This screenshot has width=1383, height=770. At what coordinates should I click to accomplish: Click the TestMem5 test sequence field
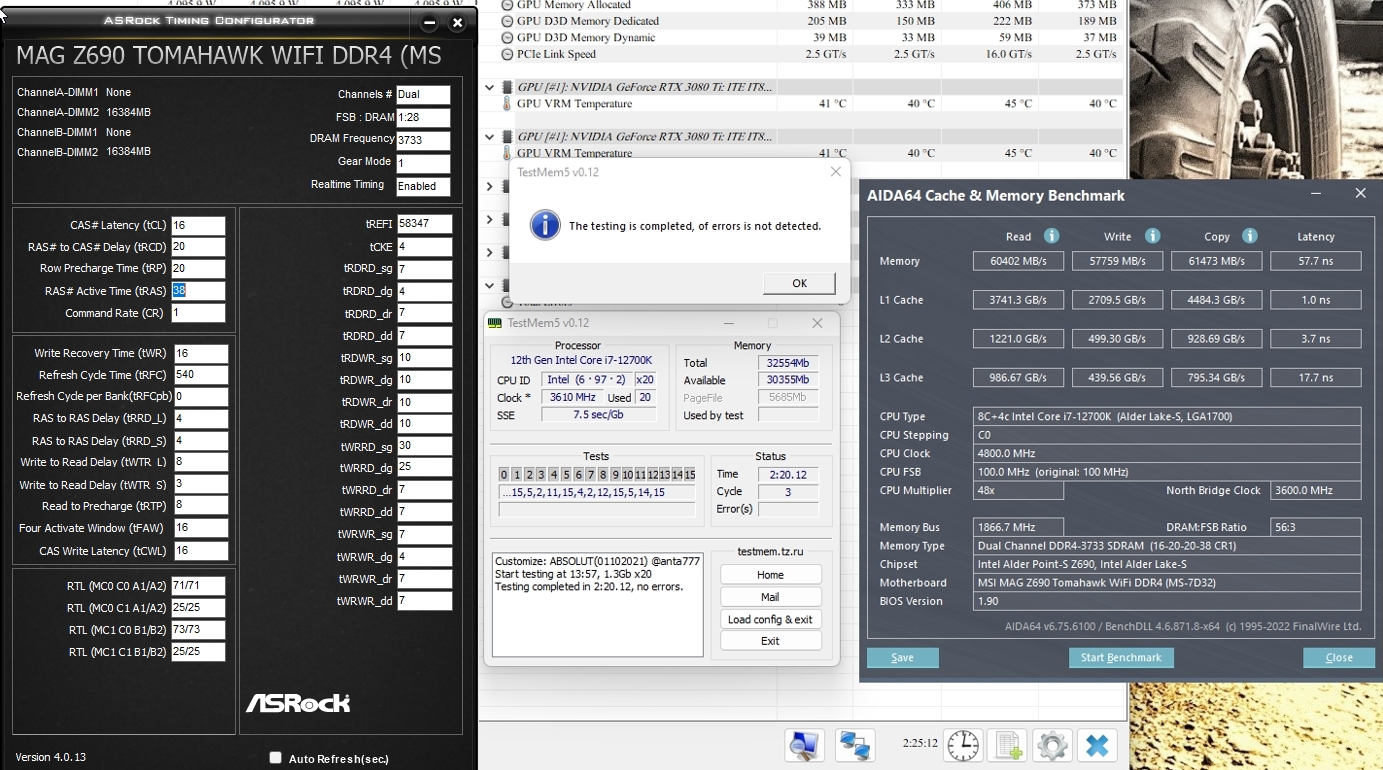pyautogui.click(x=597, y=493)
